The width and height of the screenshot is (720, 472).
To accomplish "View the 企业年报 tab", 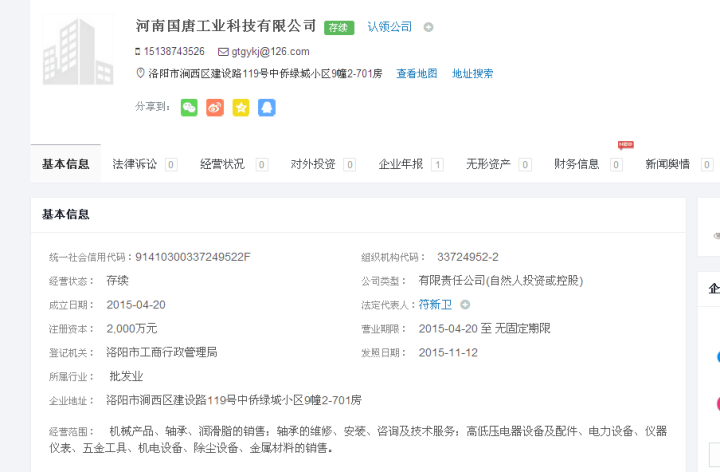I will click(400, 164).
